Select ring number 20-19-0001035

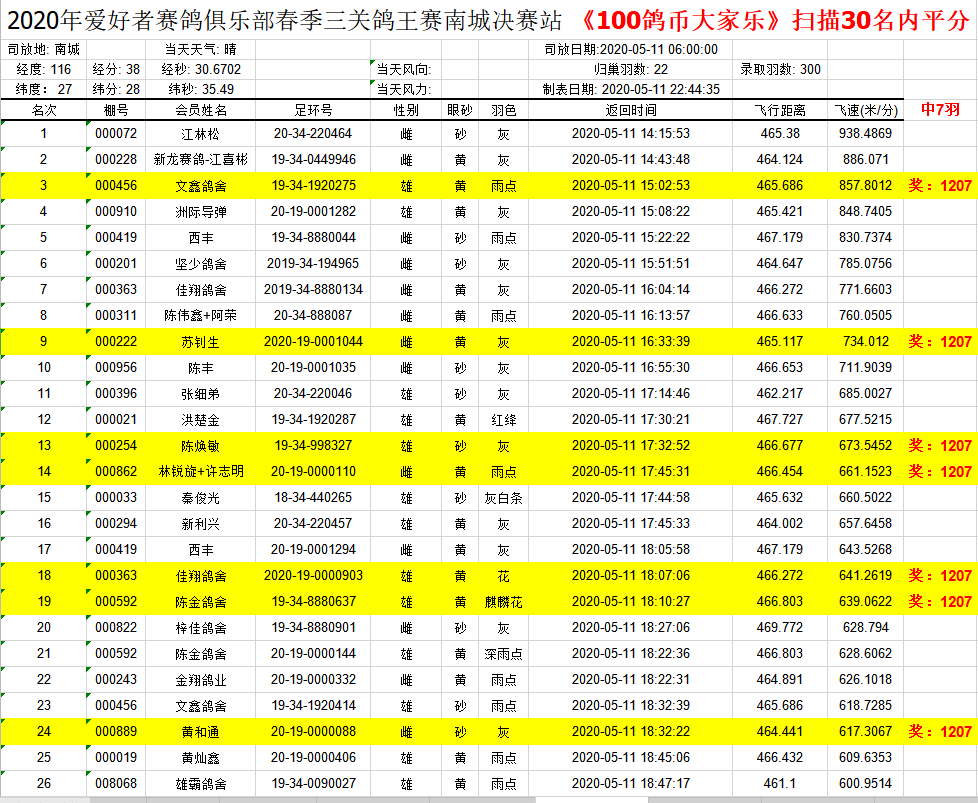click(313, 367)
